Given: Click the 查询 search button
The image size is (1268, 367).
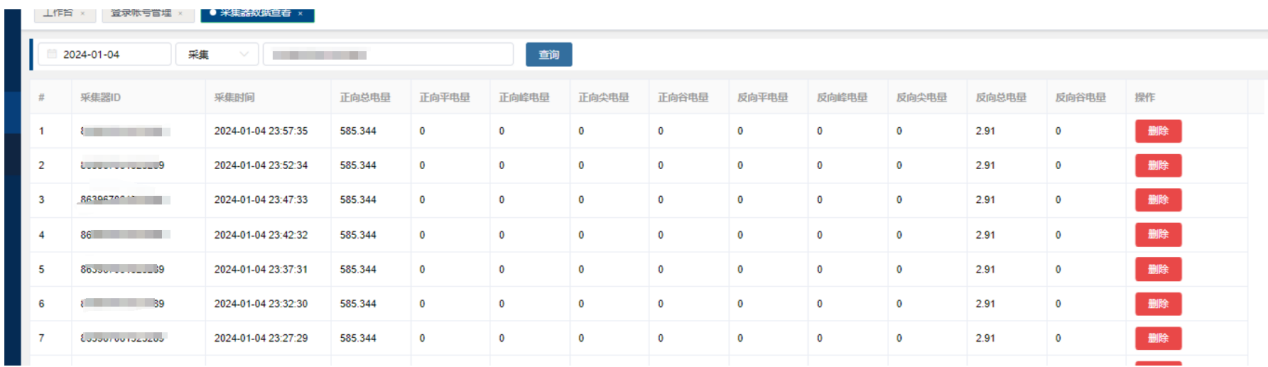Looking at the screenshot, I should pos(549,55).
